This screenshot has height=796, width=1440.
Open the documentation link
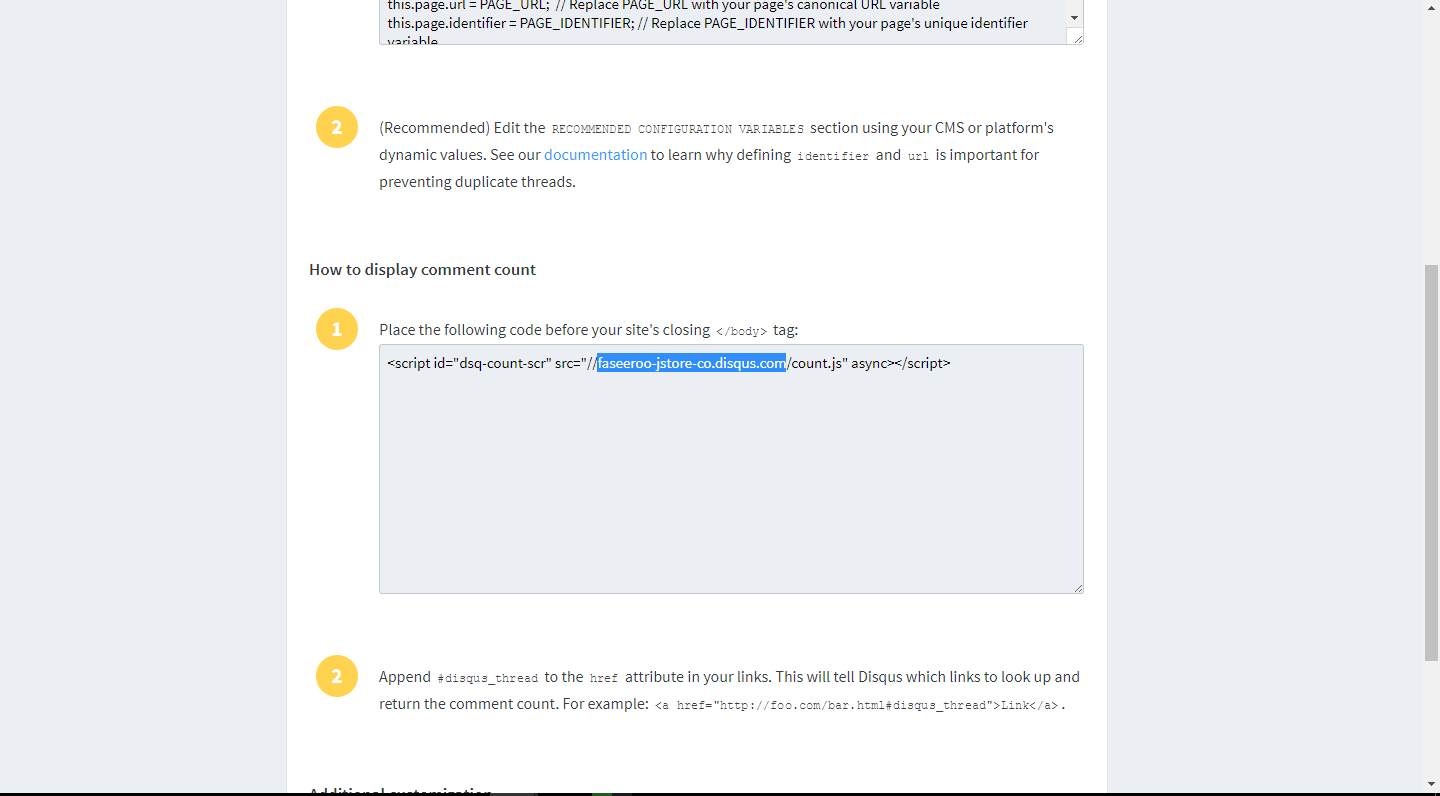coord(595,155)
